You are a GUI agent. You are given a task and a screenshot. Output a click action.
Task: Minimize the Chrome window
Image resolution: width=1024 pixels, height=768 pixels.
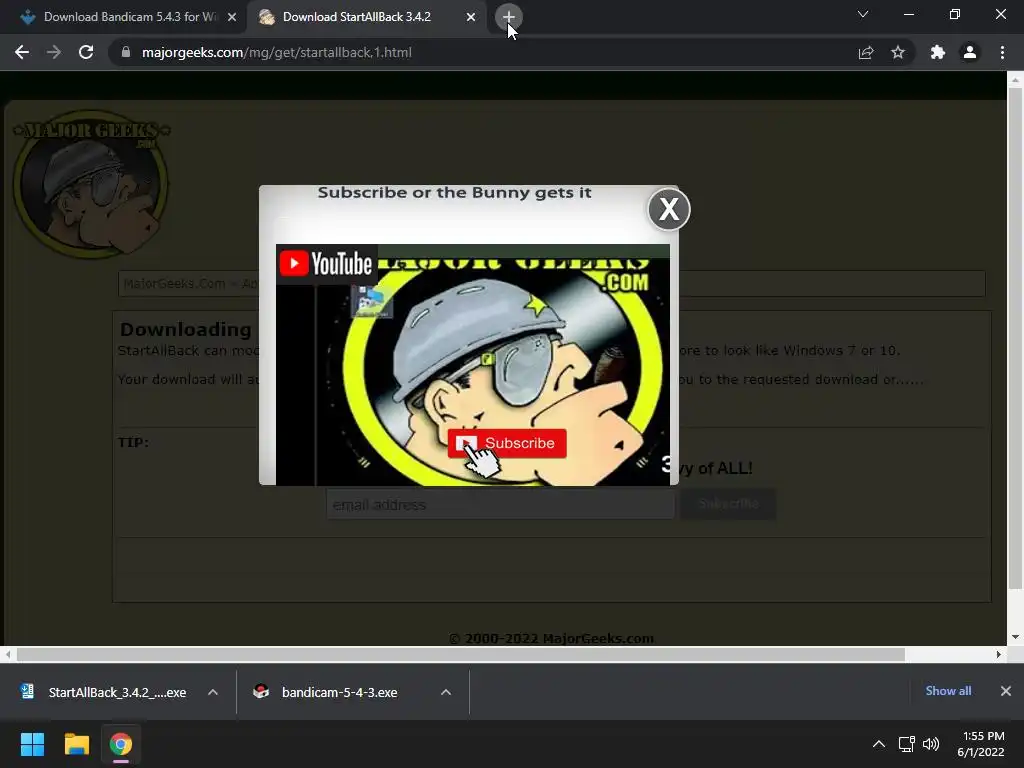tap(908, 14)
